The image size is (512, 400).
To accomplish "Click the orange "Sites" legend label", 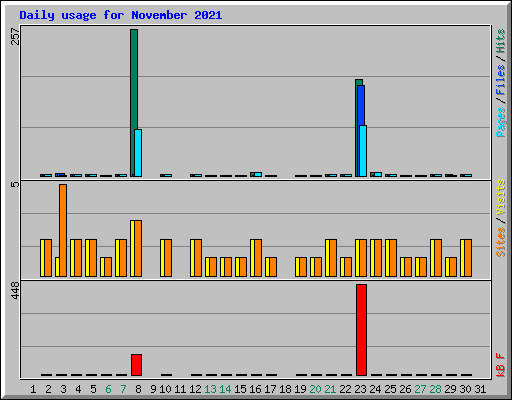I will (x=500, y=241).
